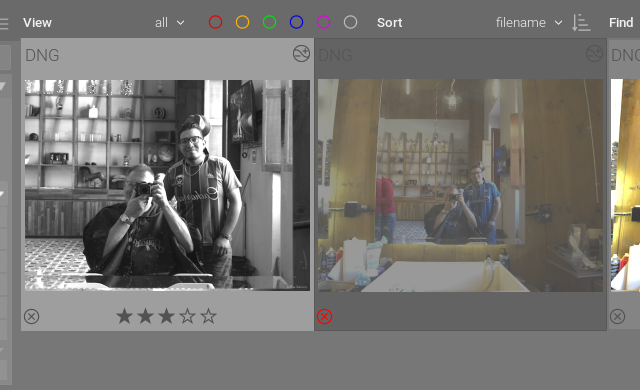
Task: Toggle the sort order direction icon
Action: pyautogui.click(x=581, y=22)
